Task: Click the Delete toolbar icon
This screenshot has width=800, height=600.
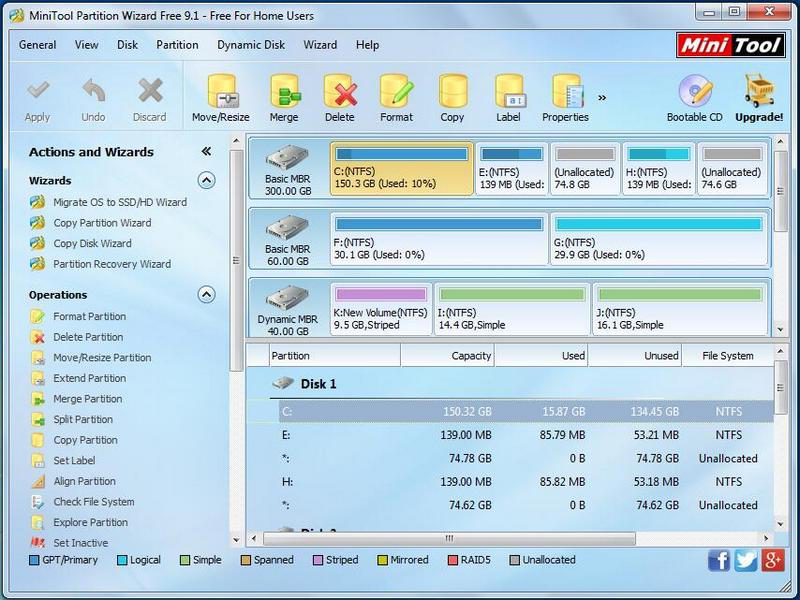Action: 340,91
